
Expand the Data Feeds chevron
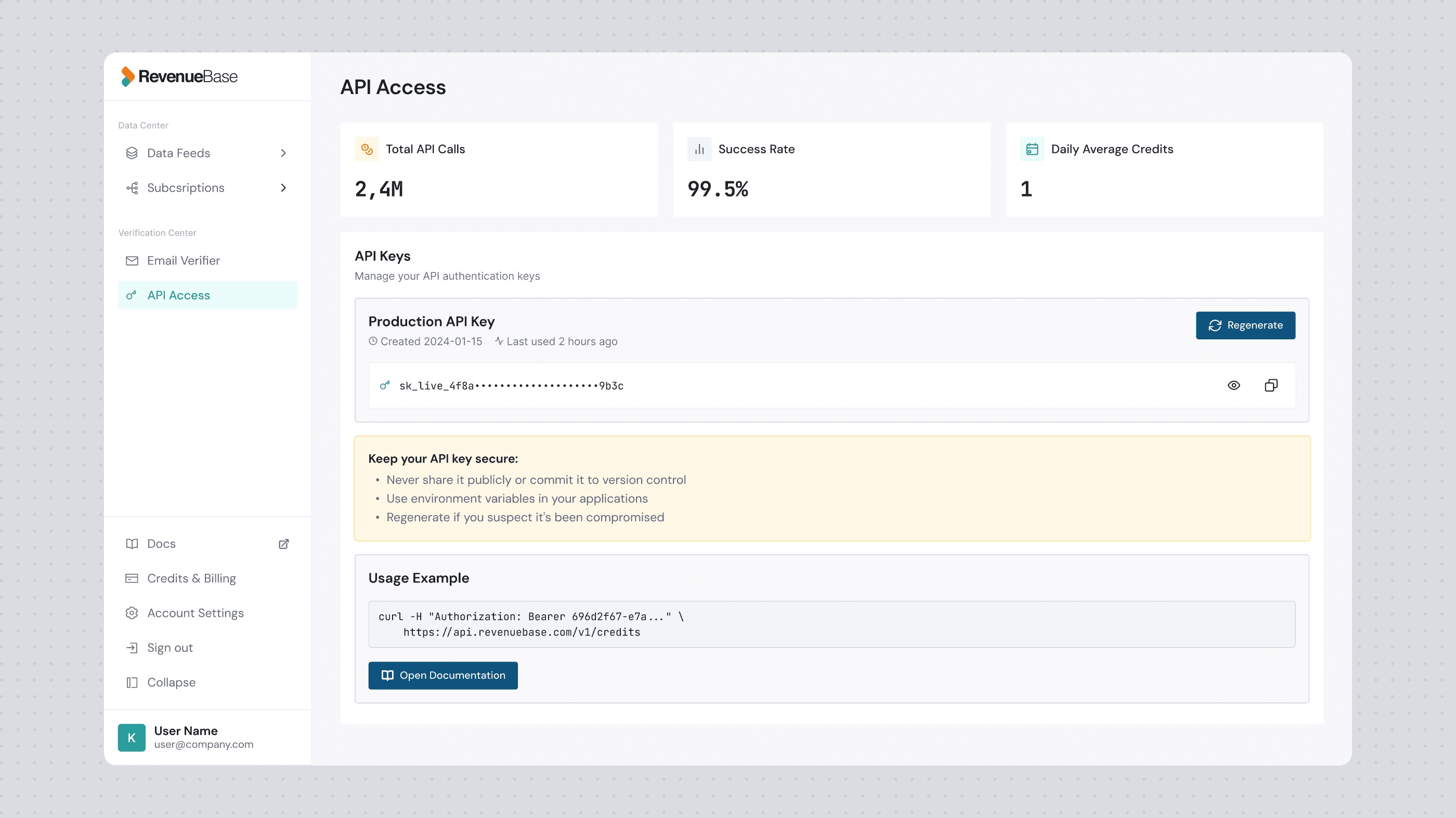283,153
